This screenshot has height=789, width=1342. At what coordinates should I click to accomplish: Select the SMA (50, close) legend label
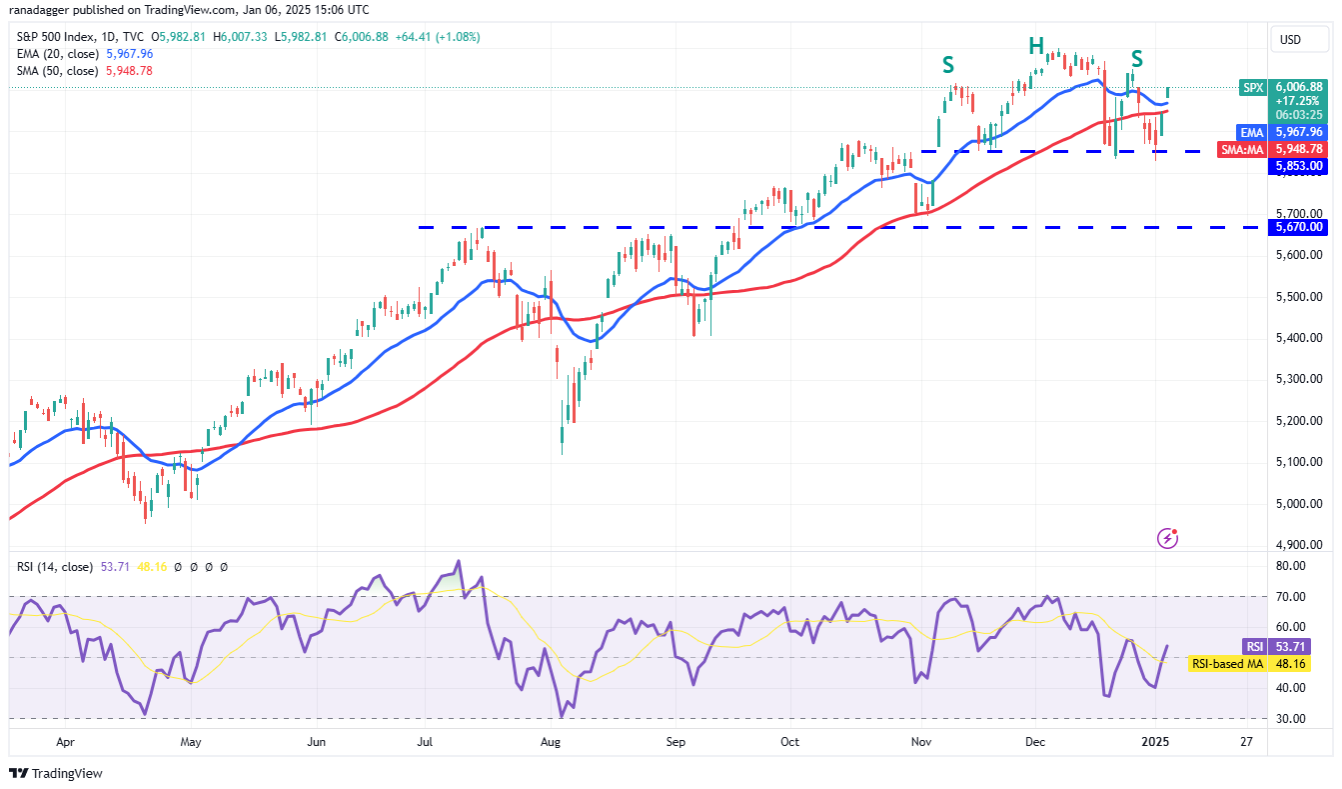click(x=58, y=71)
